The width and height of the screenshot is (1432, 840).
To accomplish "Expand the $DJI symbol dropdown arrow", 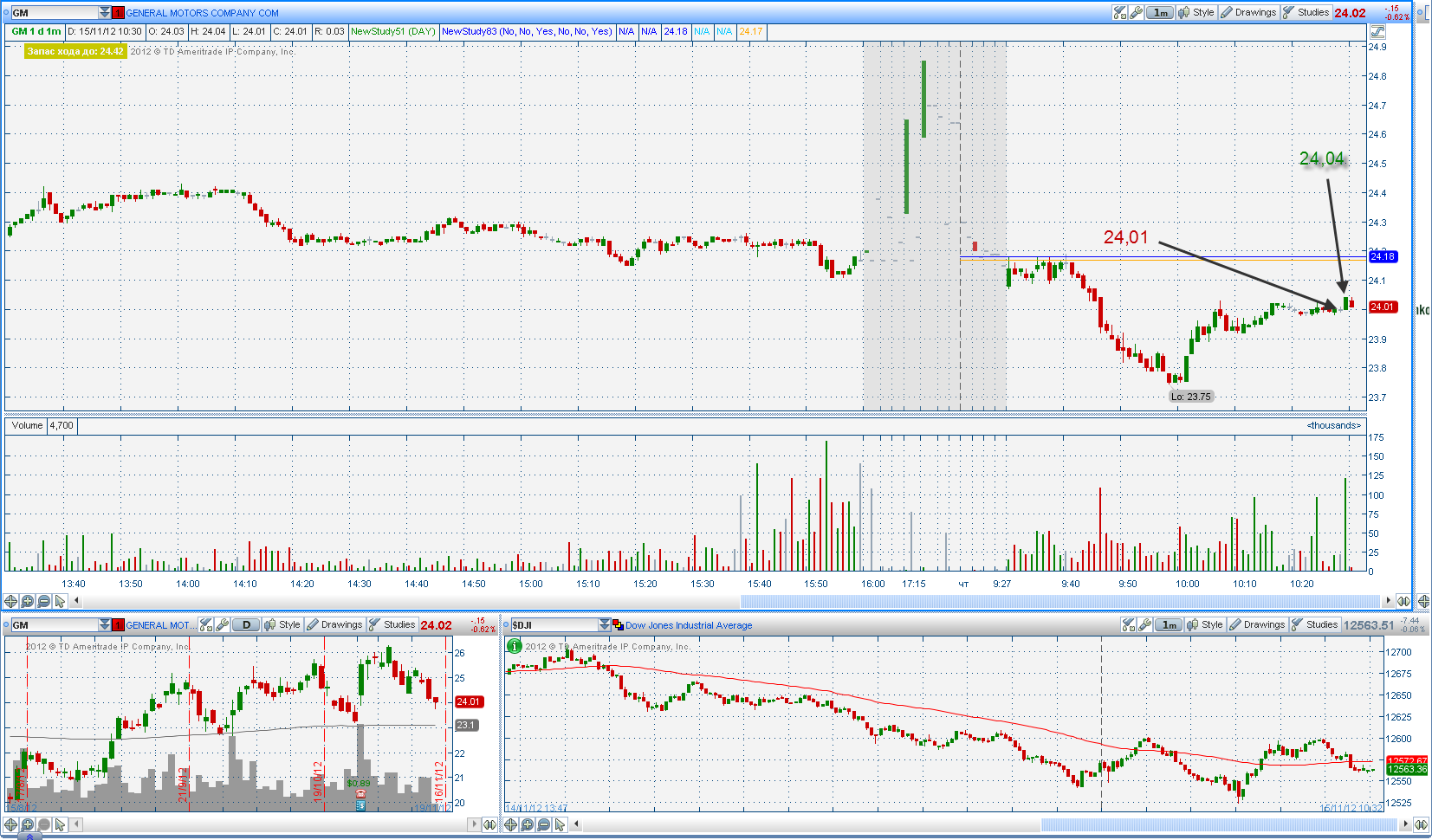I will tap(605, 624).
